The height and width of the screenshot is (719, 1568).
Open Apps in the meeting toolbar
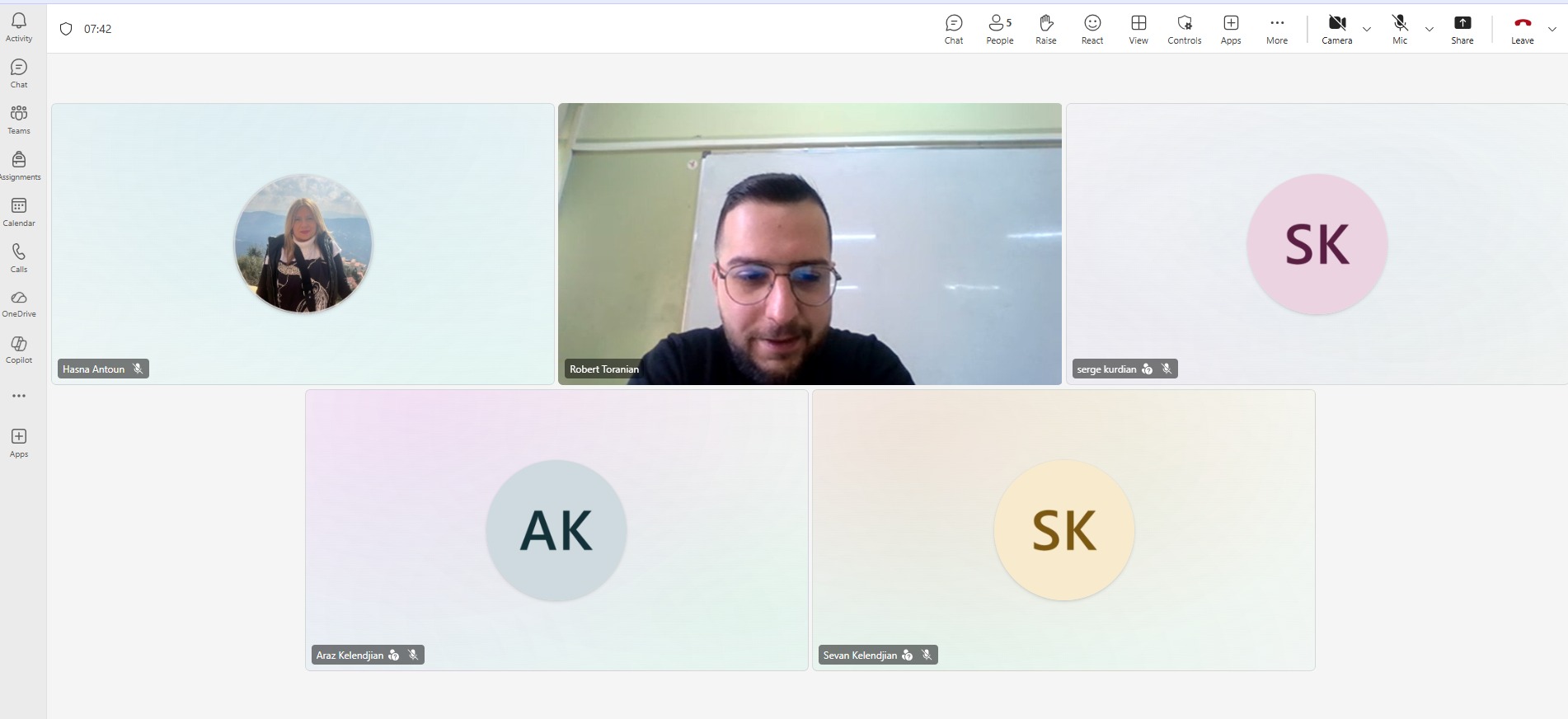(x=1230, y=29)
